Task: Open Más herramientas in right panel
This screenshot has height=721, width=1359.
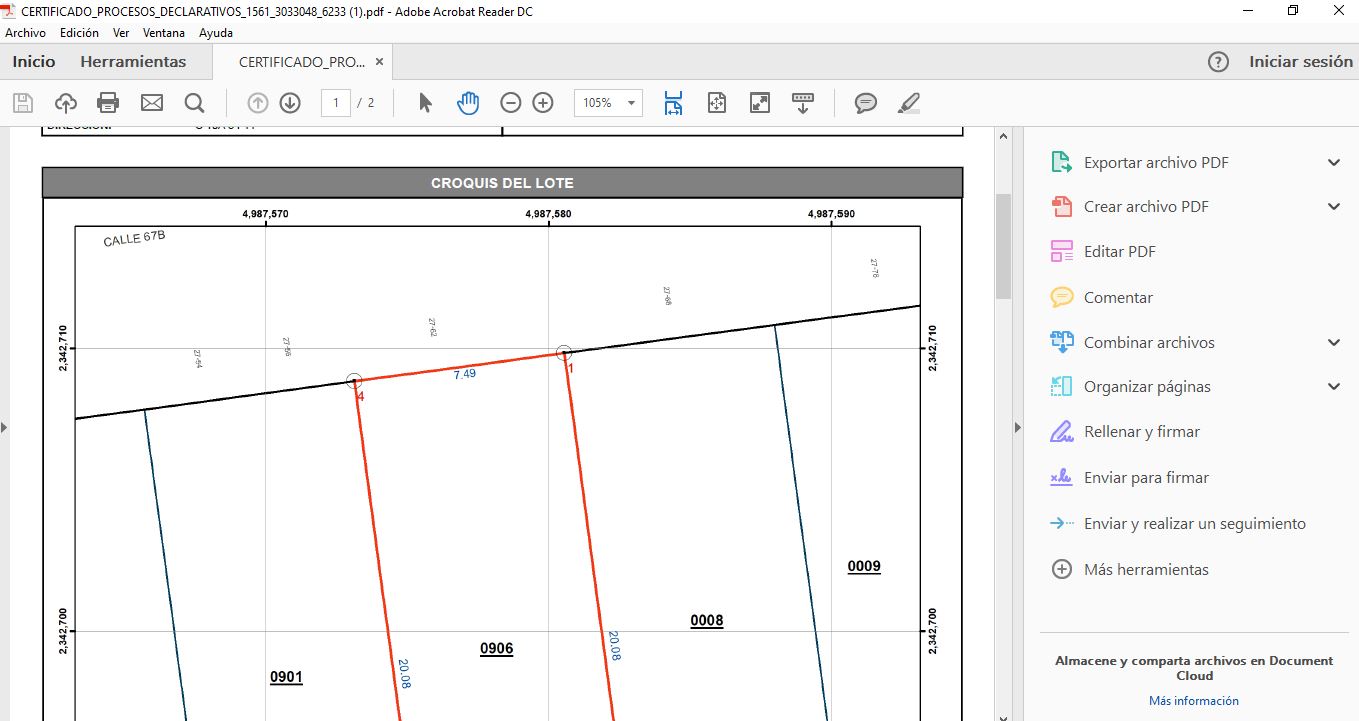Action: pos(1146,570)
